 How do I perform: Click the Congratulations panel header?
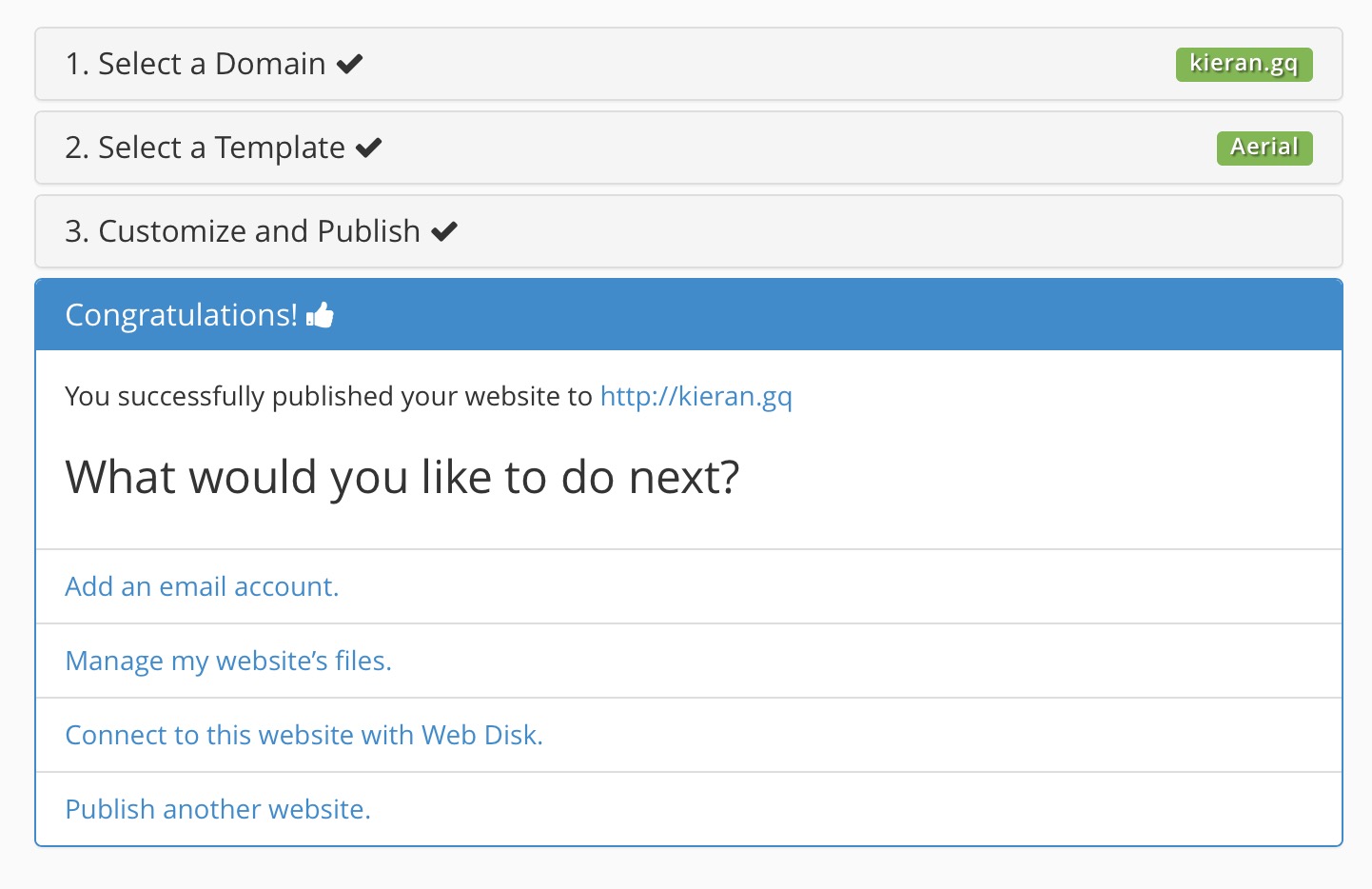click(x=689, y=315)
